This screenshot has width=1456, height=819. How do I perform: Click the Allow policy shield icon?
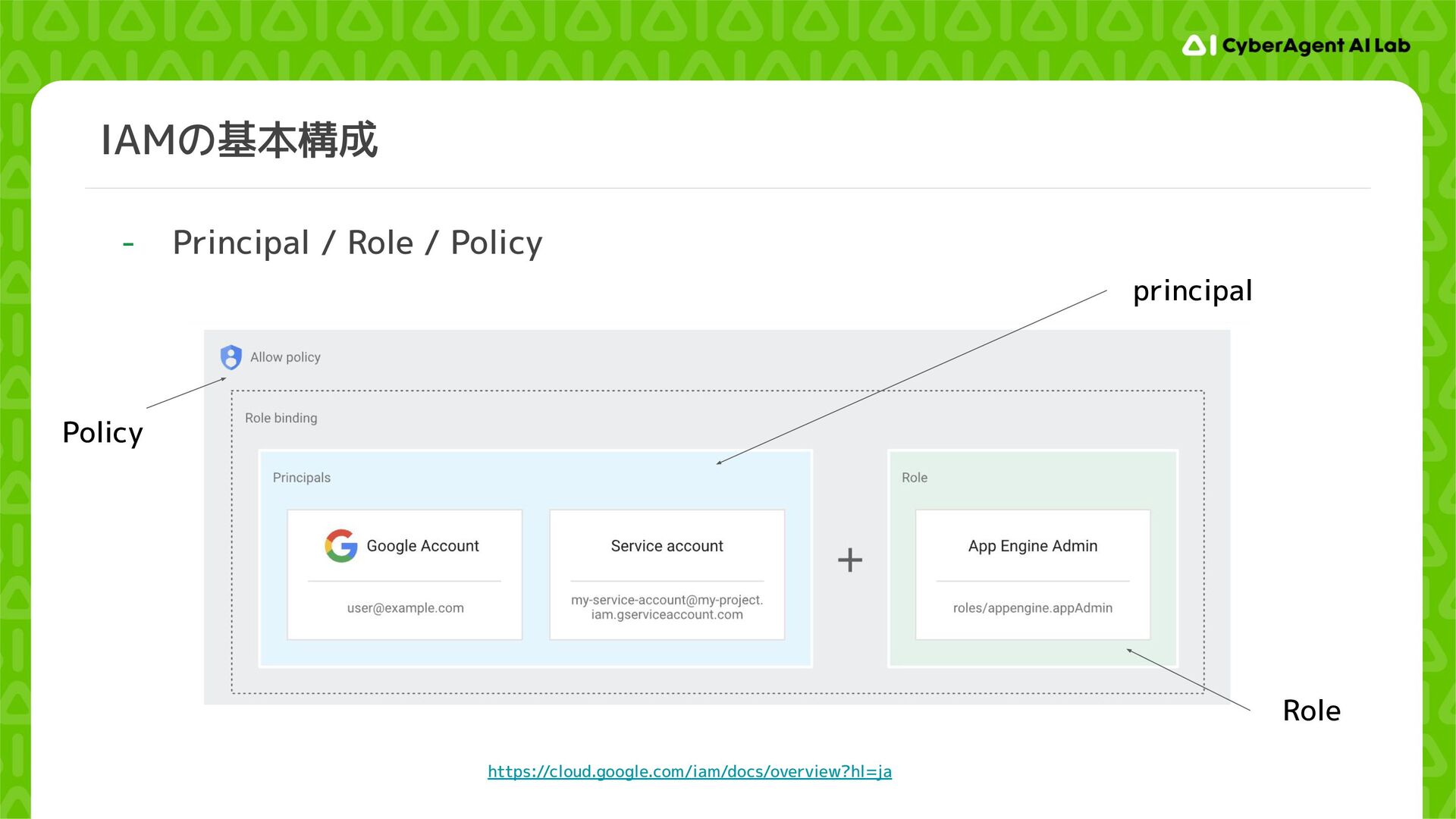231,357
